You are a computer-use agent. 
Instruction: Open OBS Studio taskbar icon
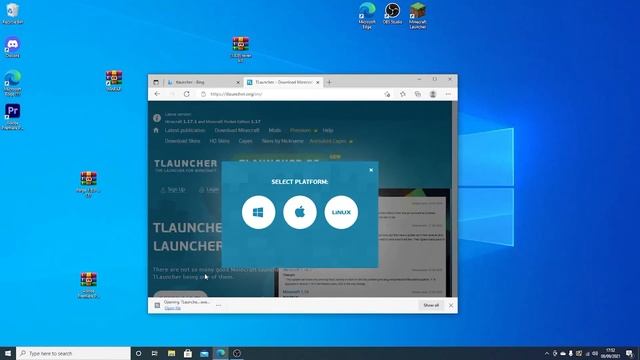click(x=237, y=353)
